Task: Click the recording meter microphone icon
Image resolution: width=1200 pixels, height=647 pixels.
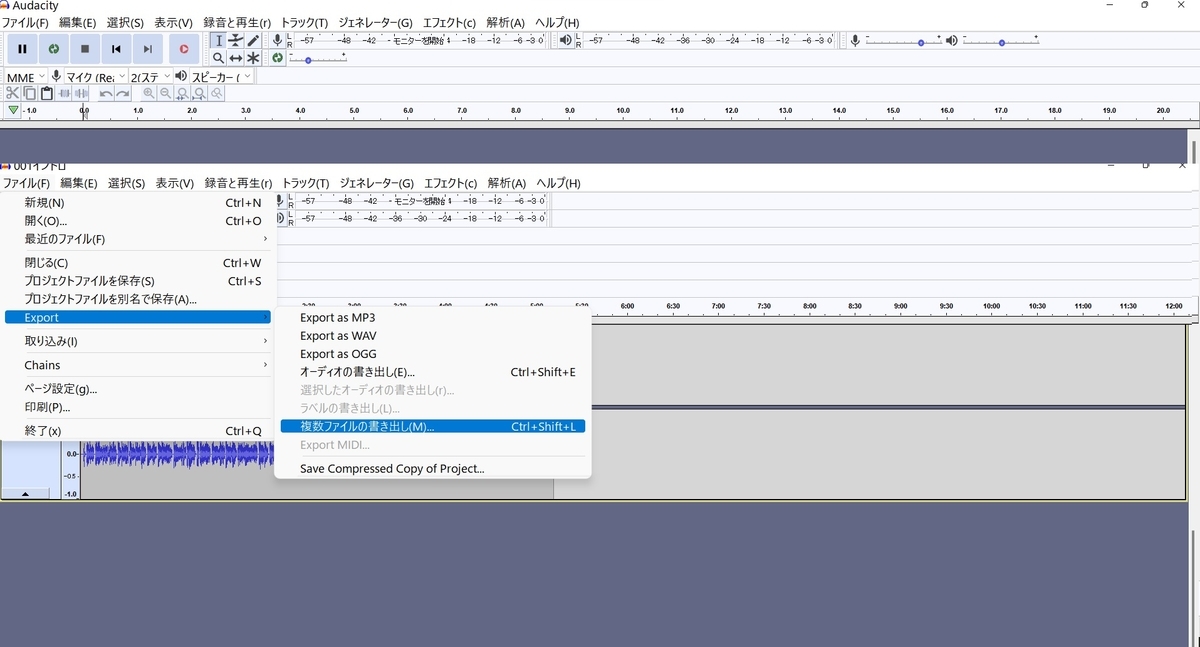Action: pyautogui.click(x=277, y=40)
